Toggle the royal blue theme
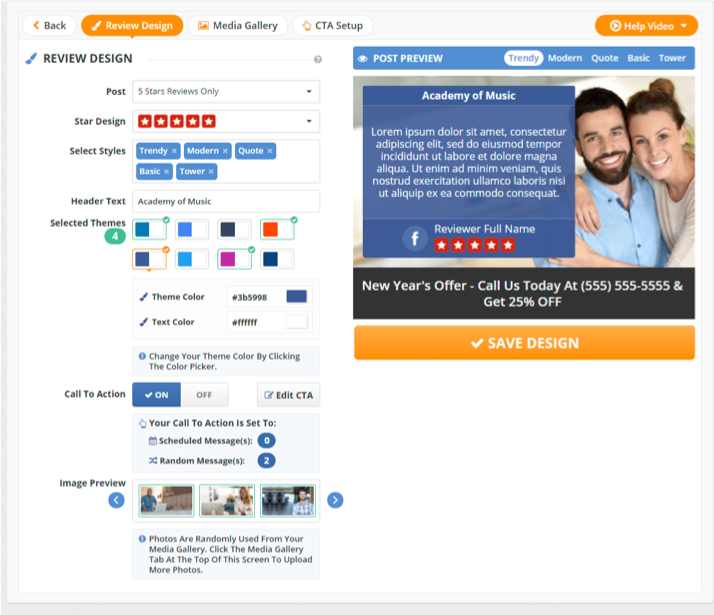 click(x=192, y=229)
